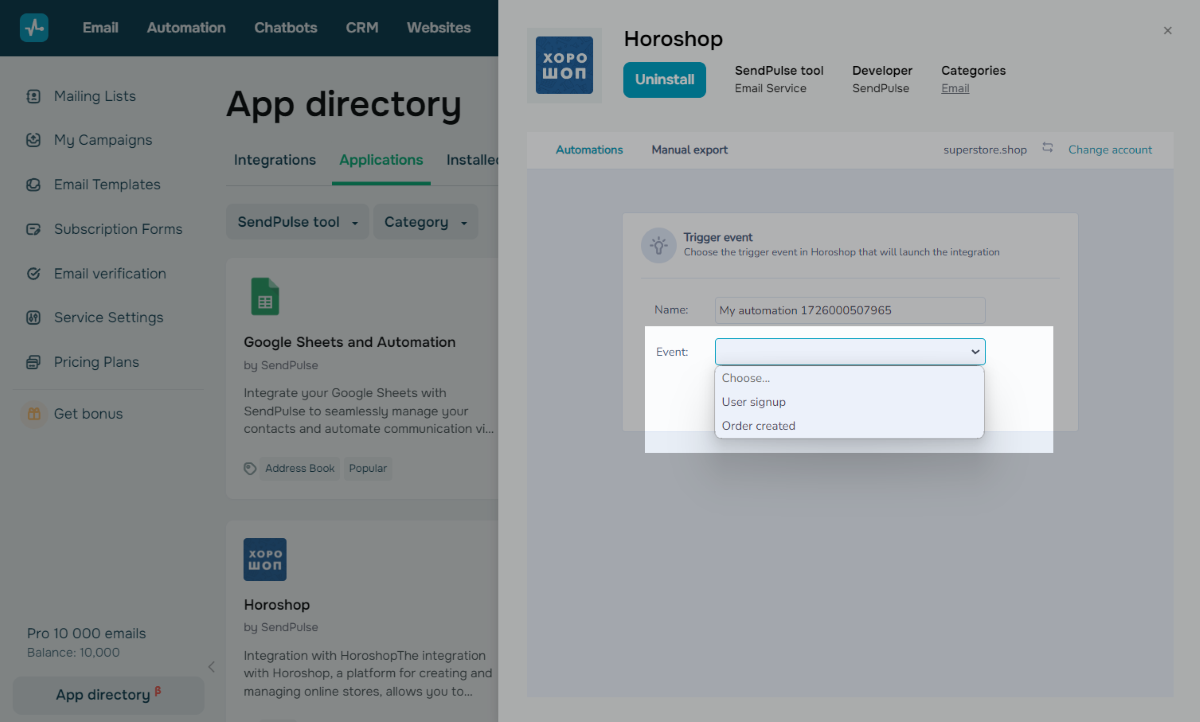
Task: Click the swap account arrows icon
Action: tap(1047, 148)
